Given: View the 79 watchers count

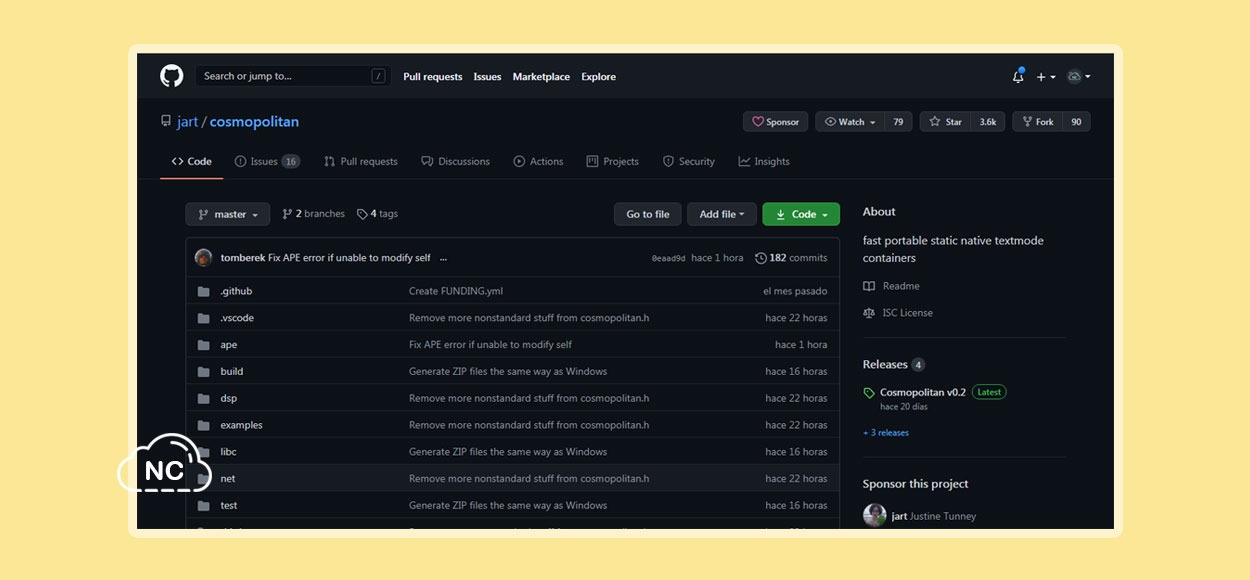Looking at the screenshot, I should tap(898, 122).
